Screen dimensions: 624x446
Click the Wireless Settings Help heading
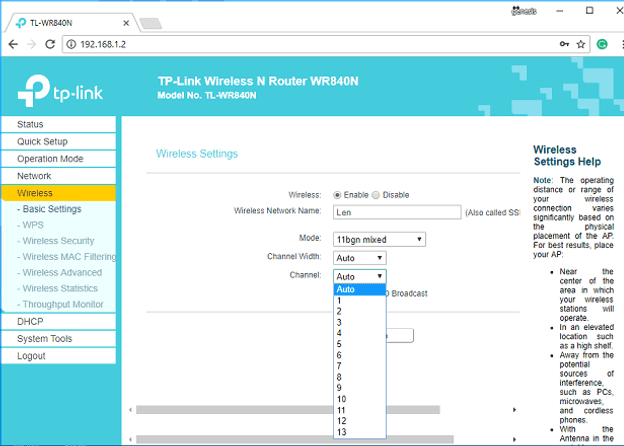pos(567,156)
